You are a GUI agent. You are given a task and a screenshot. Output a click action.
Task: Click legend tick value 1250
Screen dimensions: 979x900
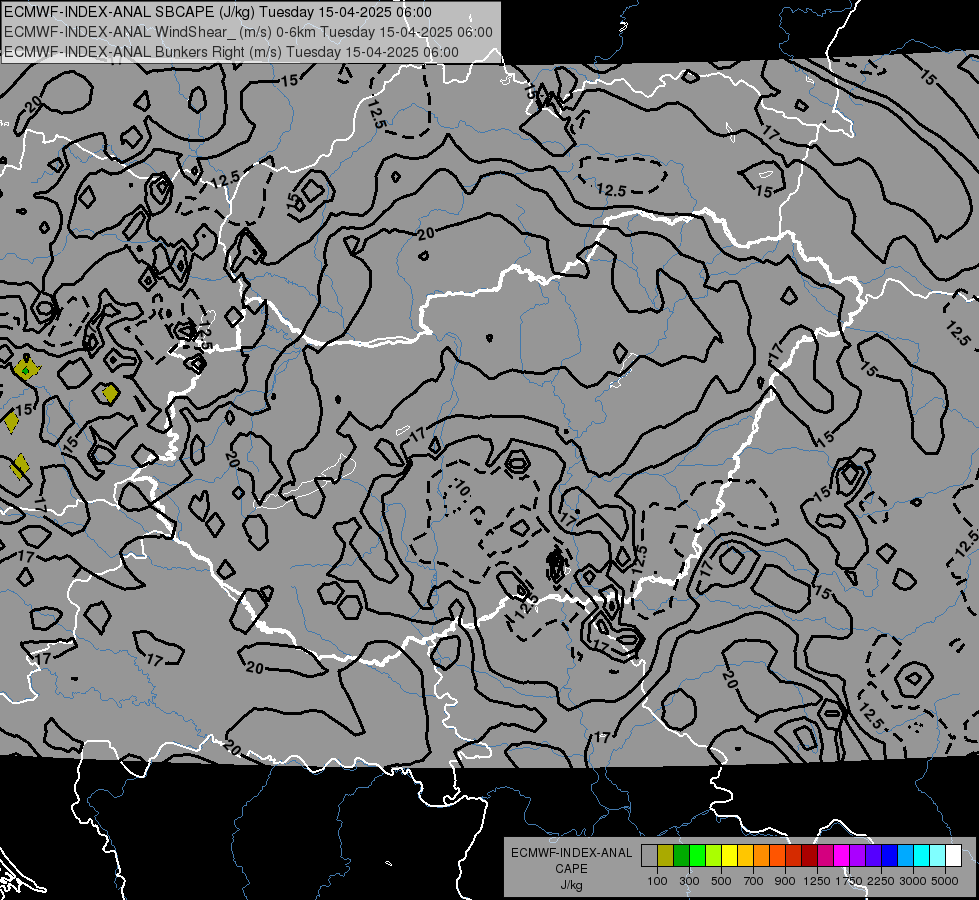[x=817, y=881]
